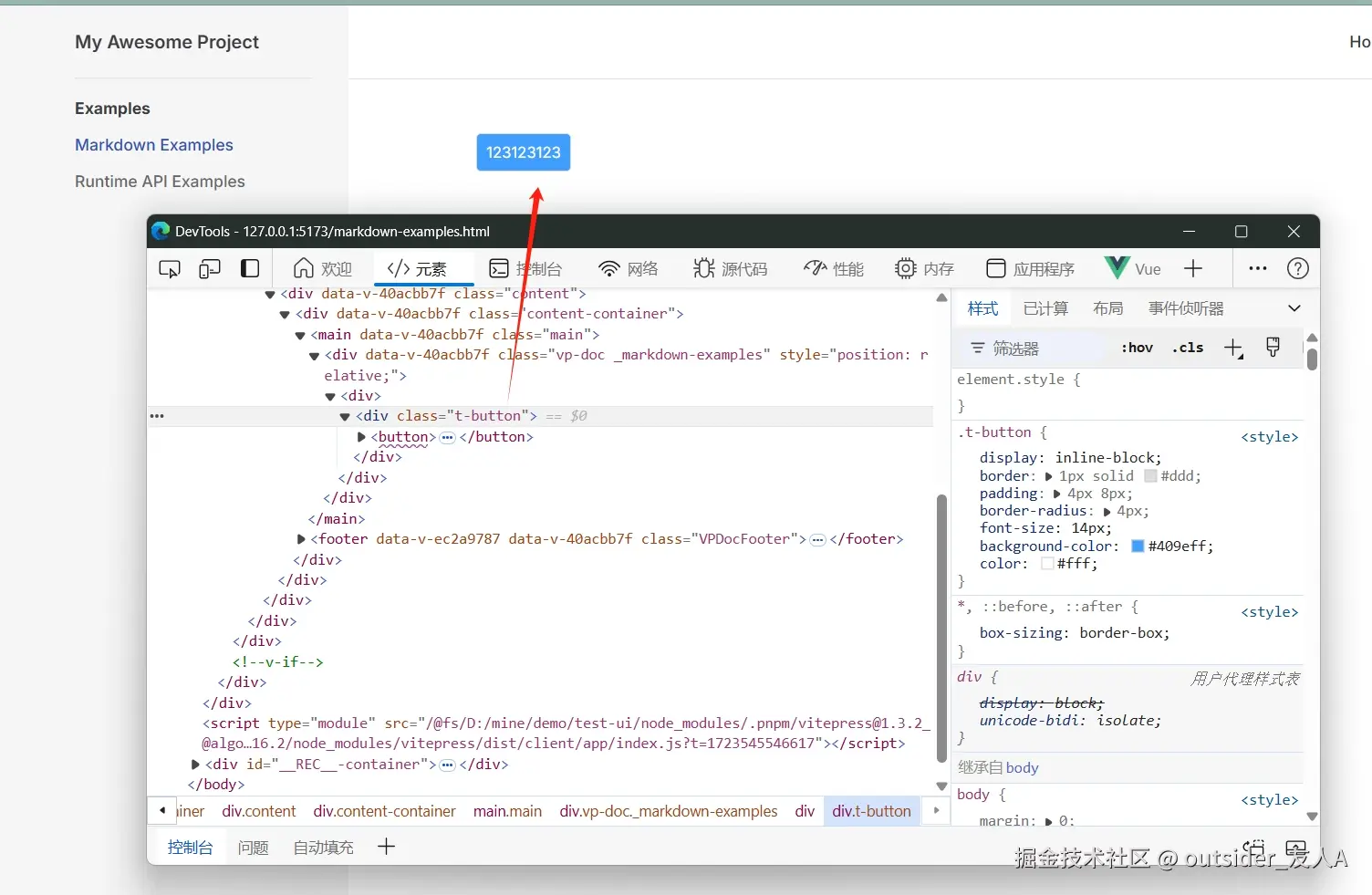1372x895 pixels.
Task: Collapse the main element node
Action: click(300, 335)
